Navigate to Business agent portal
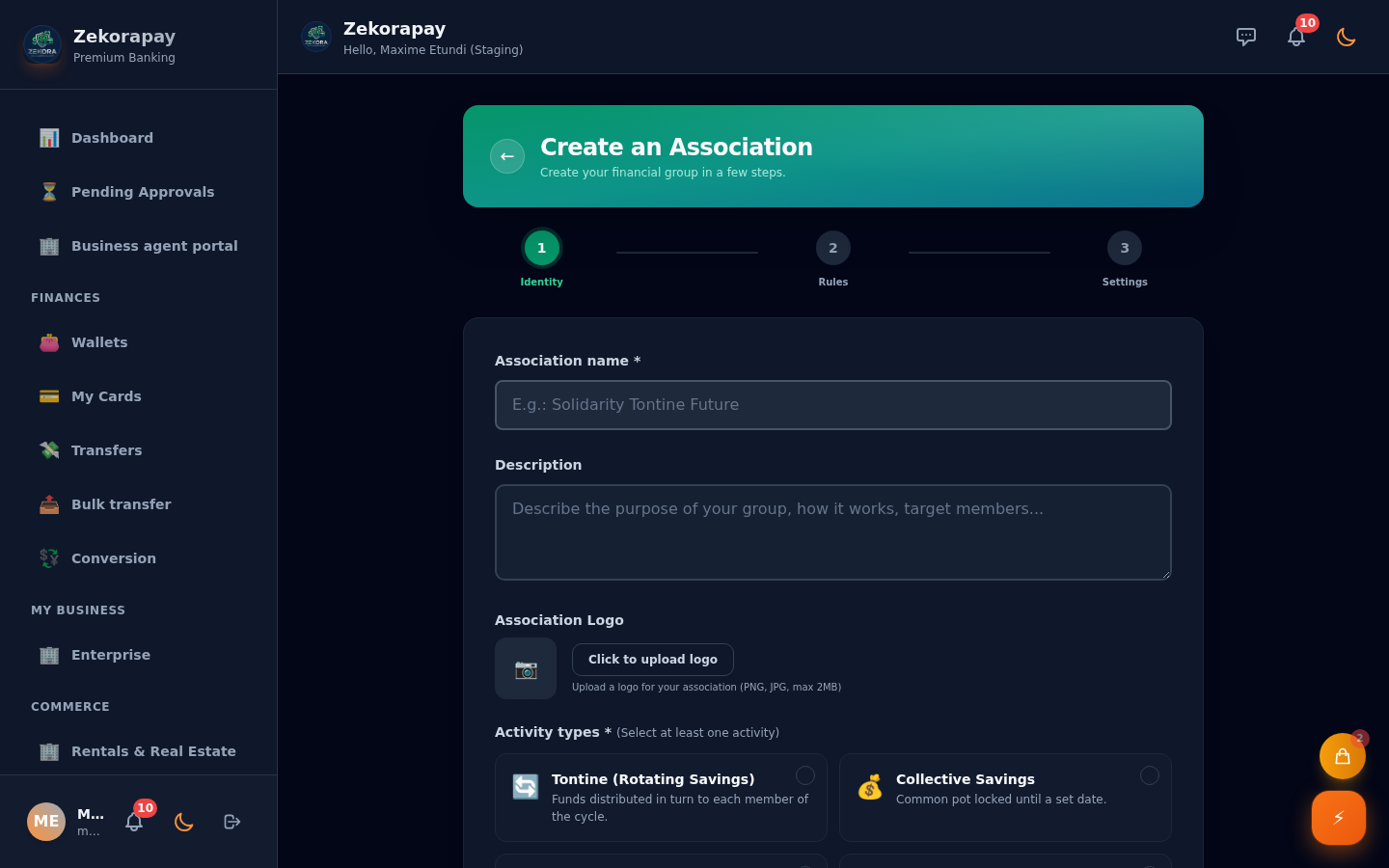This screenshot has width=1389, height=868. coord(139,246)
